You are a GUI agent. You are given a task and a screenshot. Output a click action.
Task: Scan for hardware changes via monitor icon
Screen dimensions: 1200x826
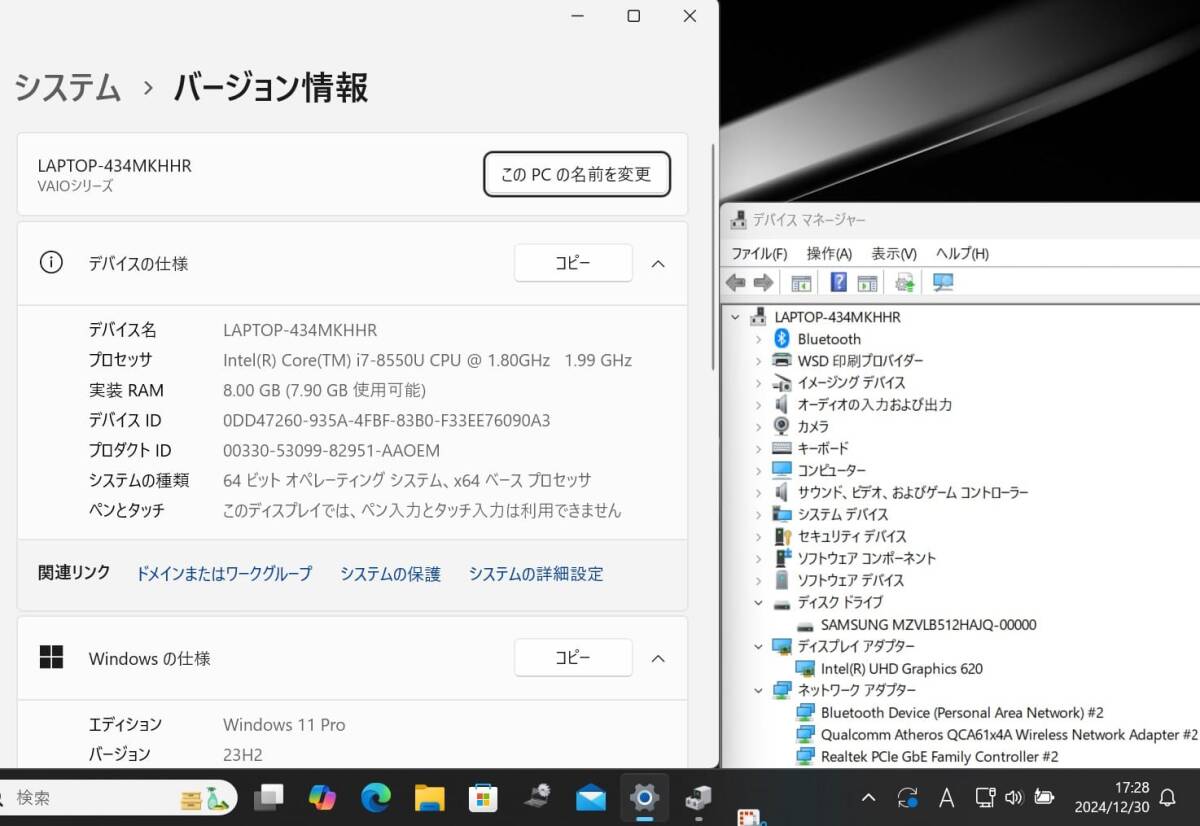coord(943,283)
